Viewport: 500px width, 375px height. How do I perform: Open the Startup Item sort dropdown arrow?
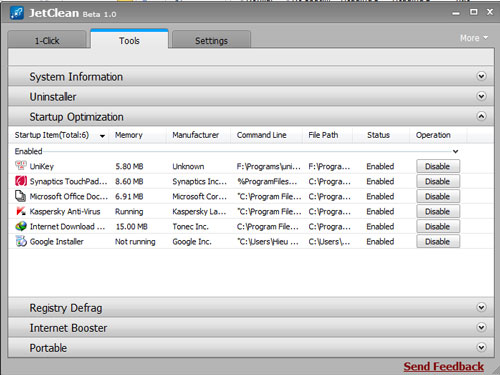(x=102, y=136)
